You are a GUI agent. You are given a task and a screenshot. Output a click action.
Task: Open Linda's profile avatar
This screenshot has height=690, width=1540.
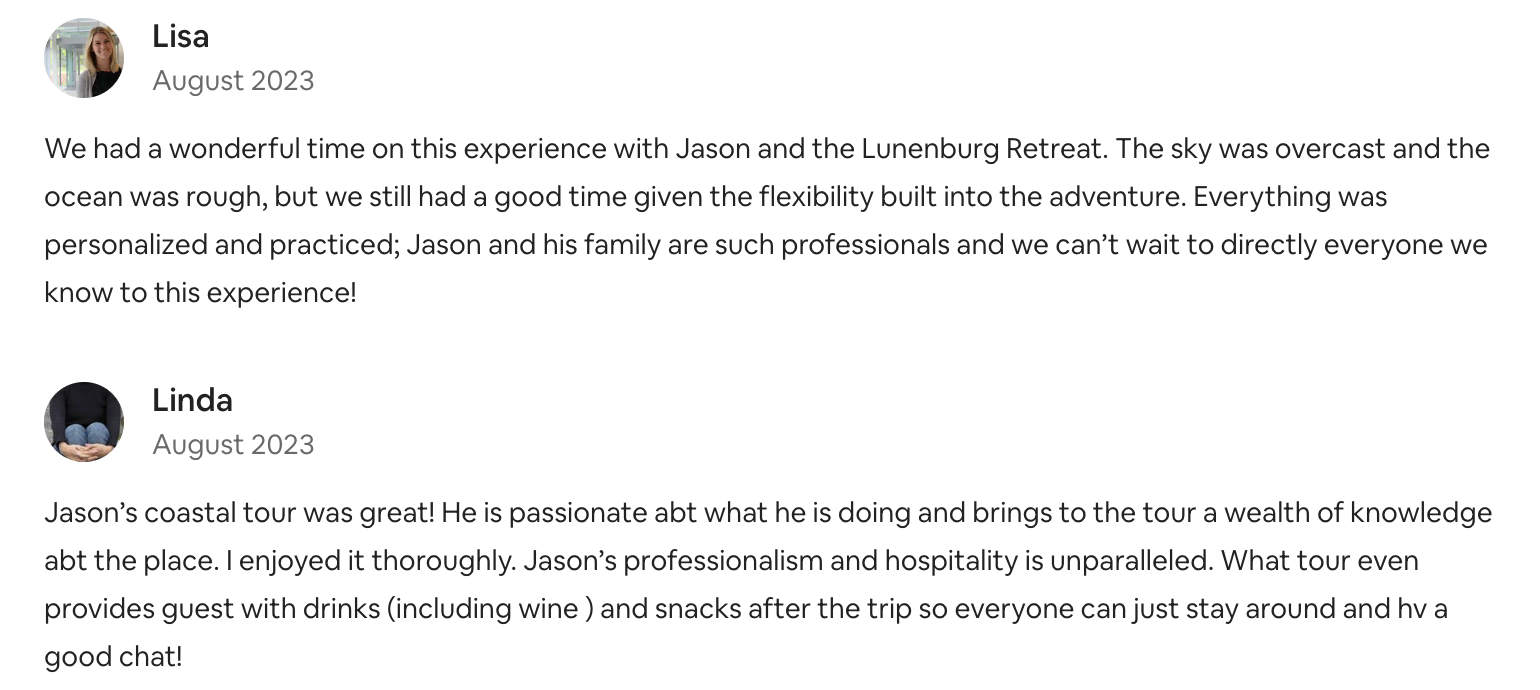click(x=84, y=422)
